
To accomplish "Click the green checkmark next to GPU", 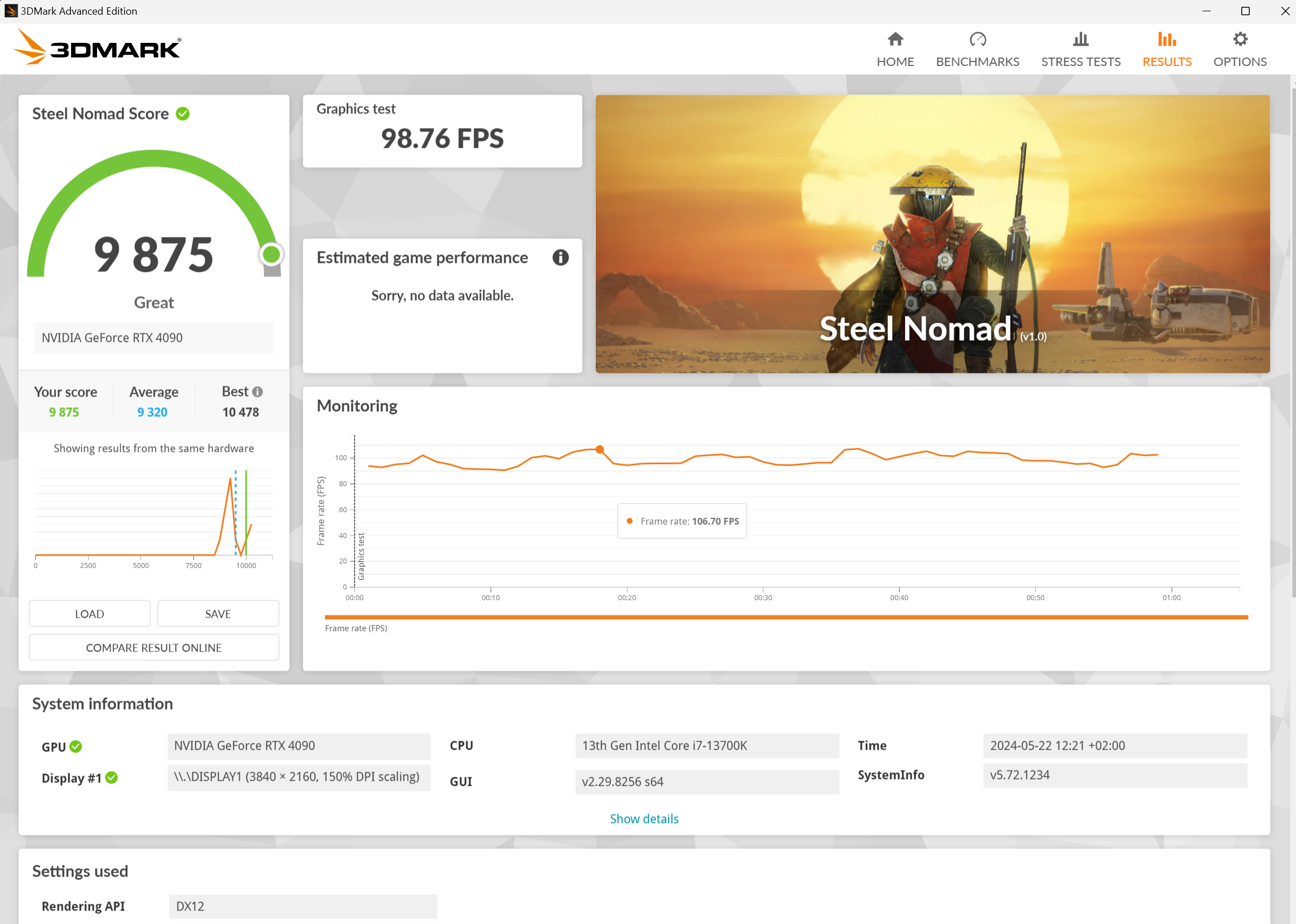I will (76, 746).
